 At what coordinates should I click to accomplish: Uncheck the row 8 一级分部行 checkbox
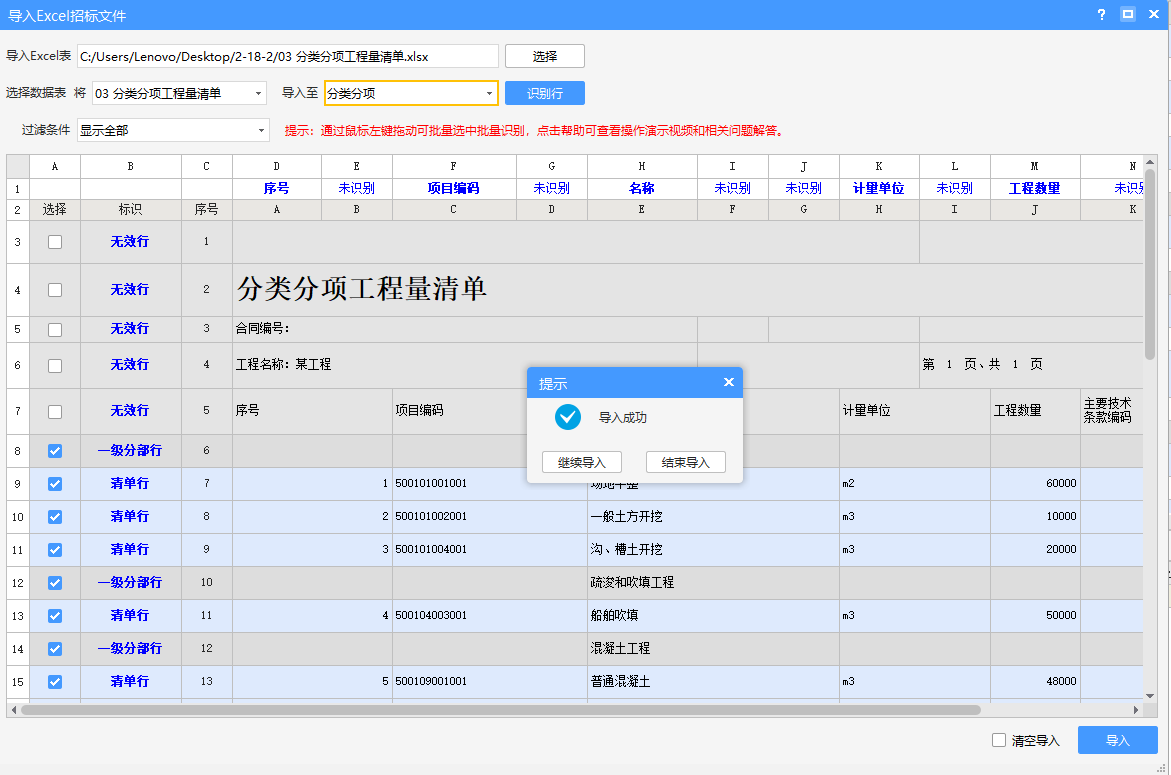coord(55,451)
